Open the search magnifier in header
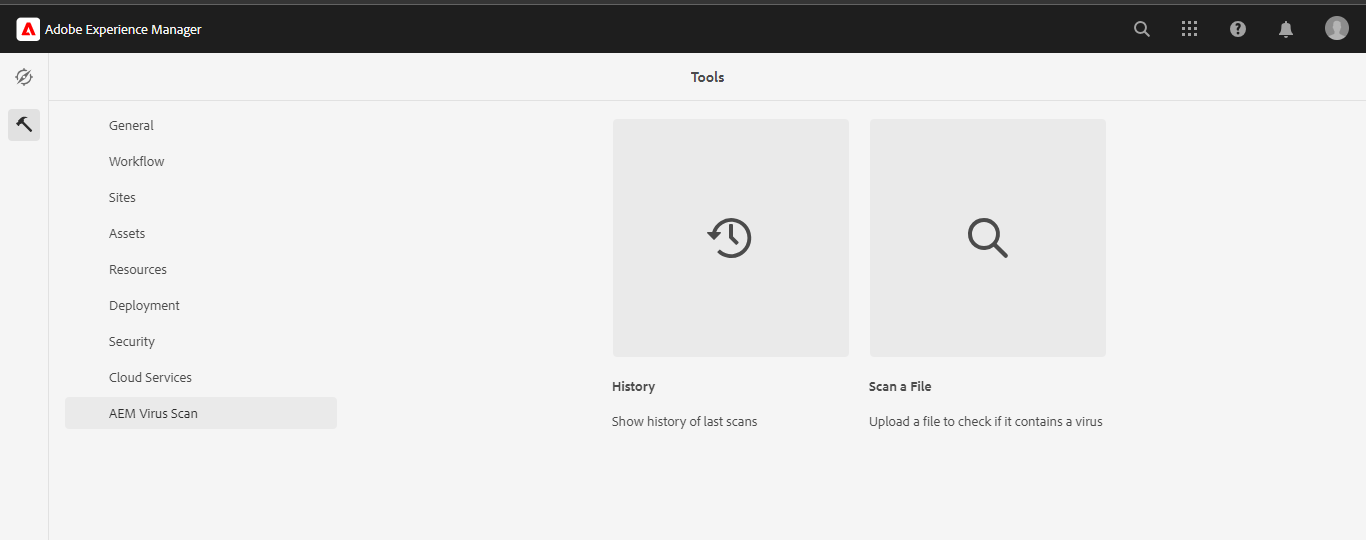The image size is (1366, 540). pyautogui.click(x=1142, y=29)
